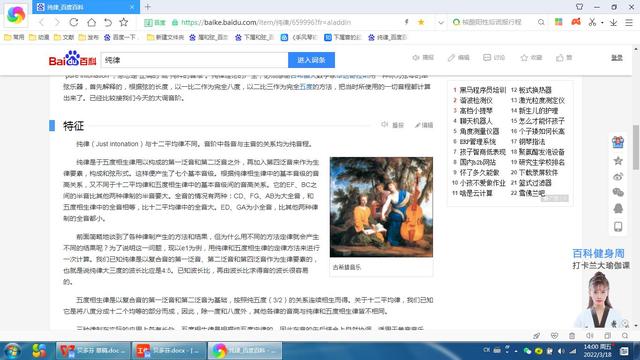
Task: Open the 黑马程序员培训 link
Action: (x=482, y=90)
